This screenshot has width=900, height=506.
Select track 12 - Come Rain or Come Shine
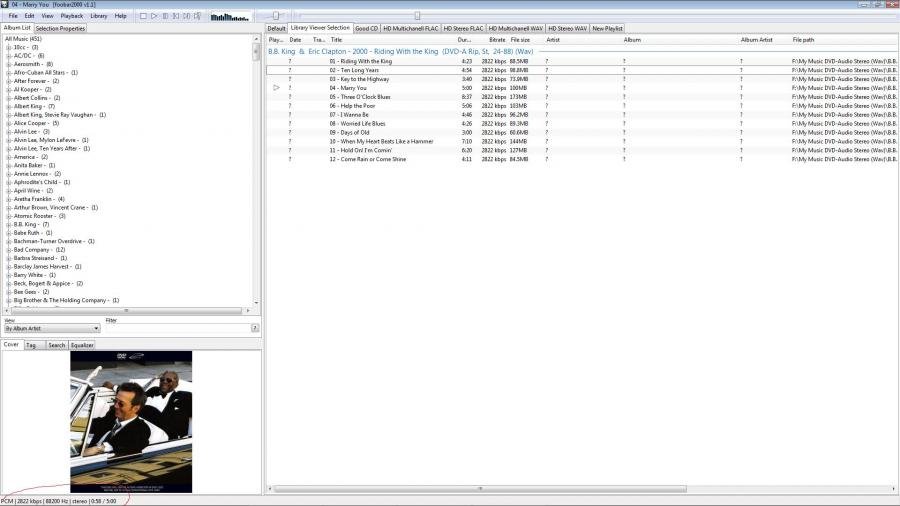tap(582, 159)
